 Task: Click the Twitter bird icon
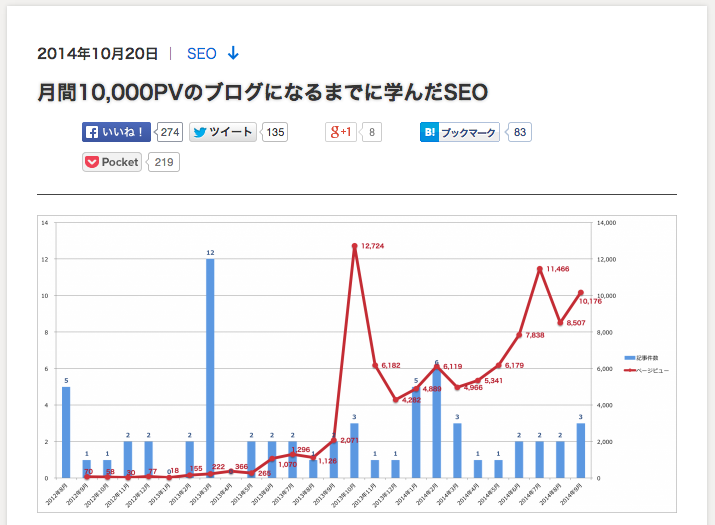(200, 132)
